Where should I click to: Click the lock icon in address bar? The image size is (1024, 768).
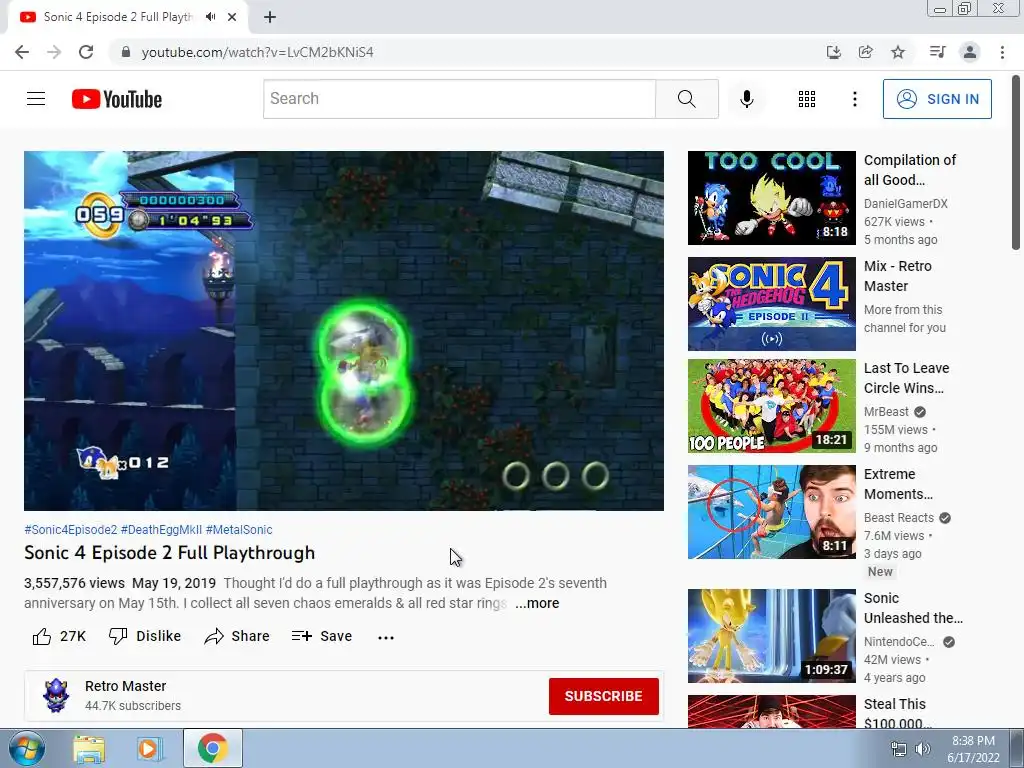[x=126, y=52]
